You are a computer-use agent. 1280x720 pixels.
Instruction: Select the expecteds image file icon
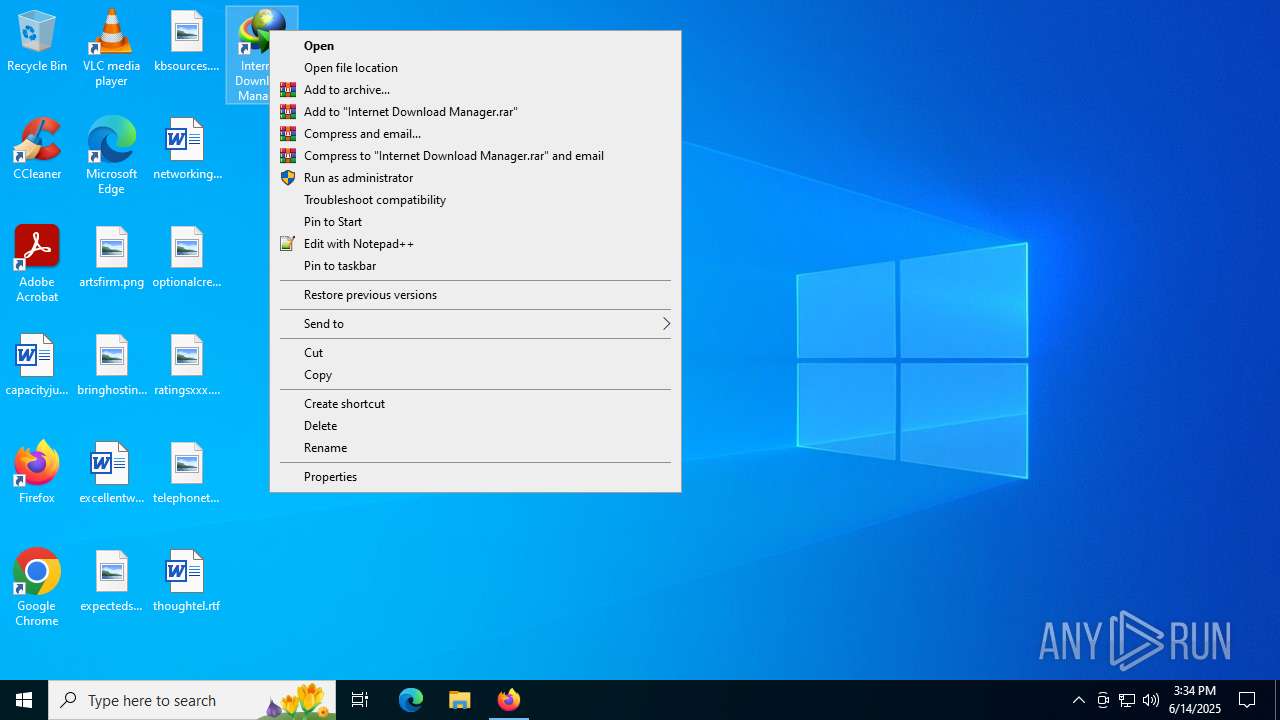tap(111, 581)
